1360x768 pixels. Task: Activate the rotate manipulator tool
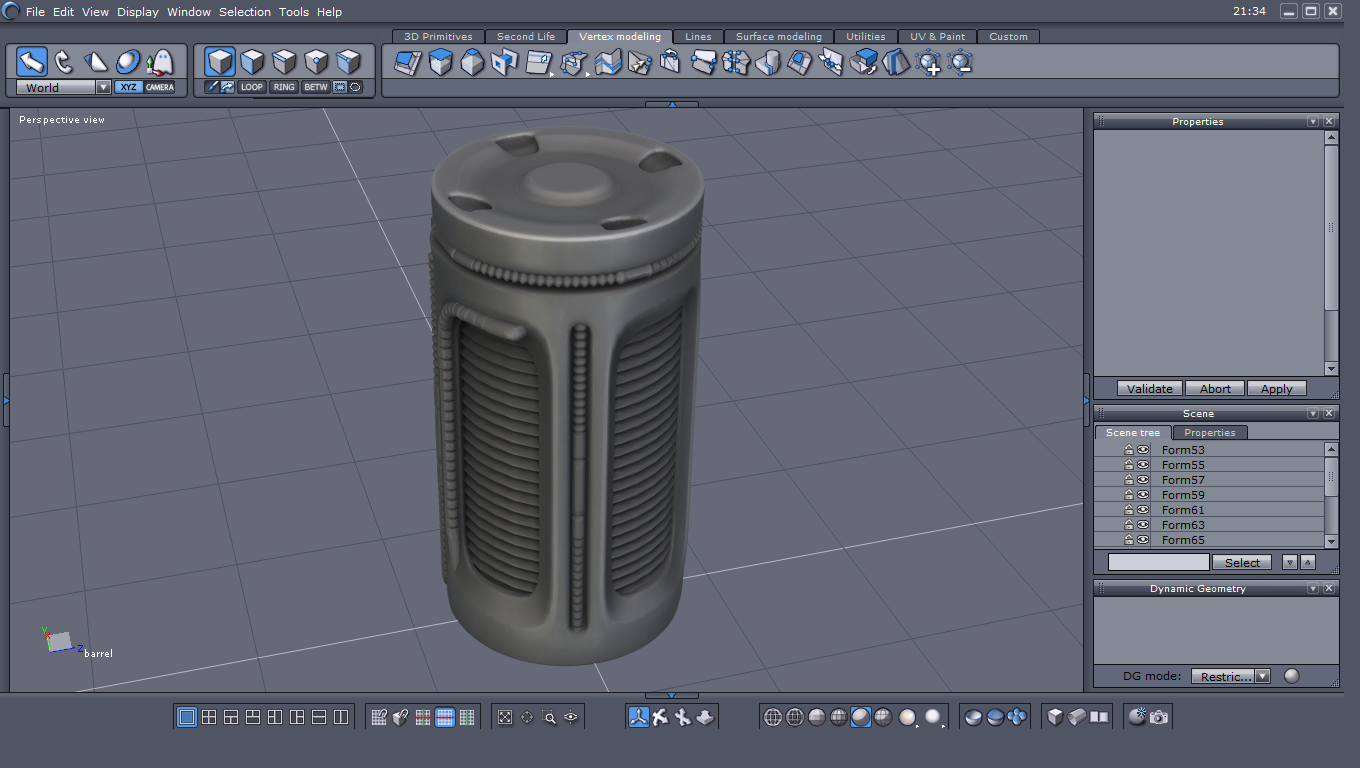tap(64, 62)
